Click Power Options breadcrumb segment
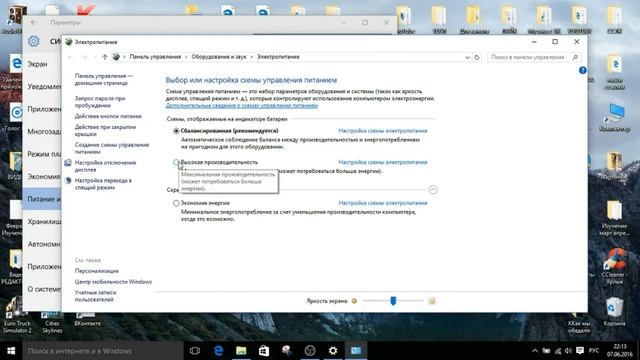Screen dimensions: 640x360 click(x=278, y=57)
